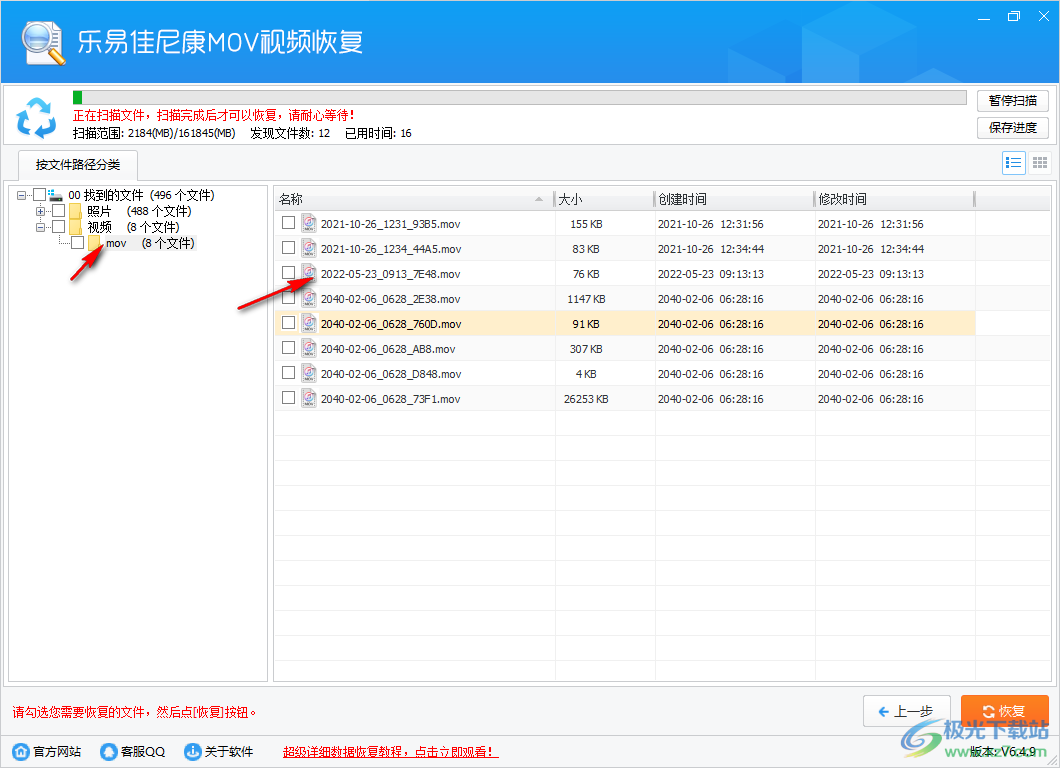The width and height of the screenshot is (1060, 768).
Task: Tick the 照片 folder checkbox
Action: (59, 211)
